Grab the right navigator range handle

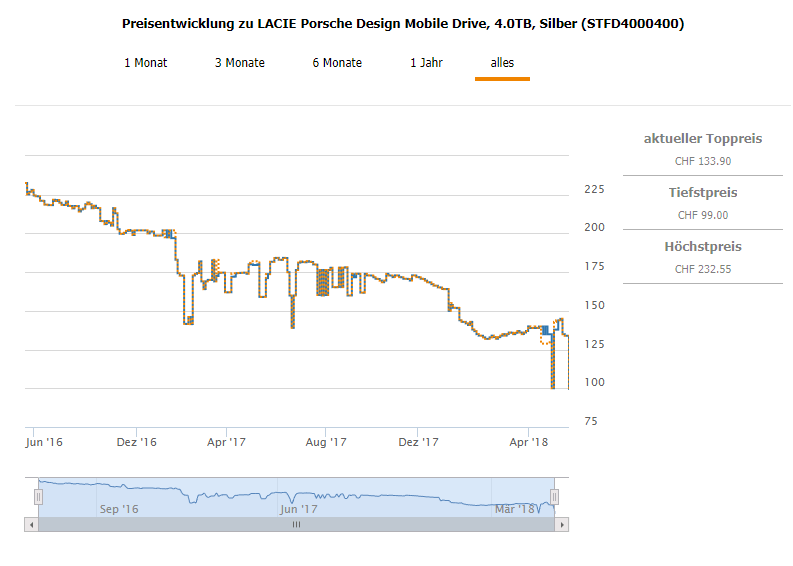[554, 497]
